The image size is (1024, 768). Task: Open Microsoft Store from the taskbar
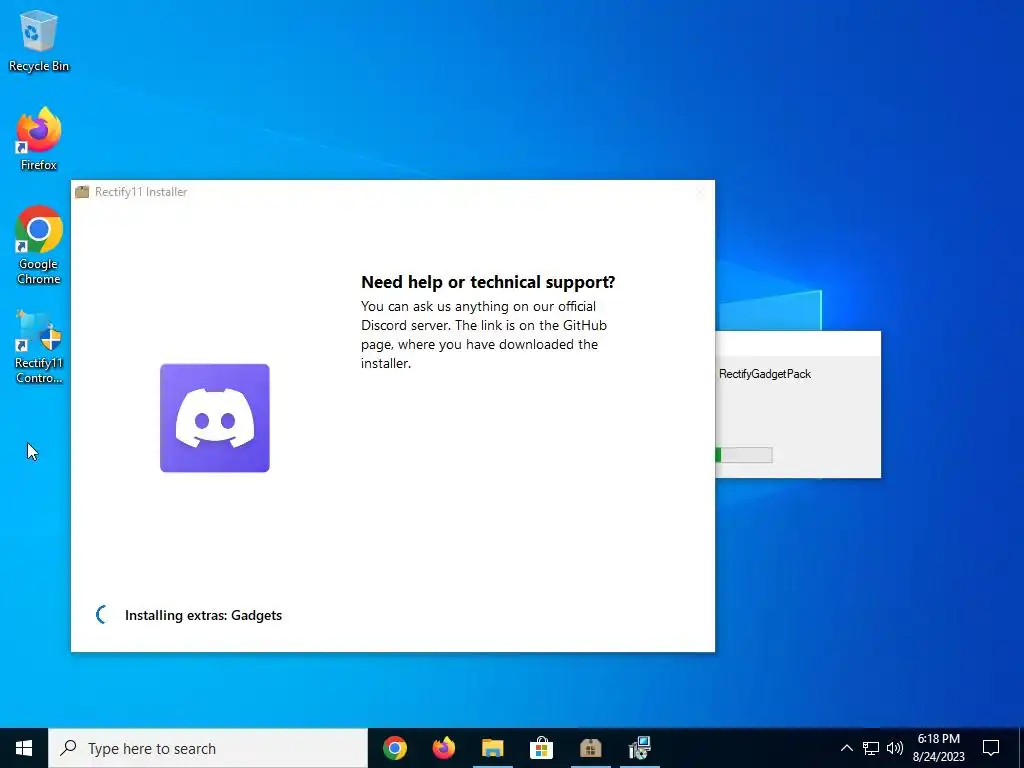[541, 748]
